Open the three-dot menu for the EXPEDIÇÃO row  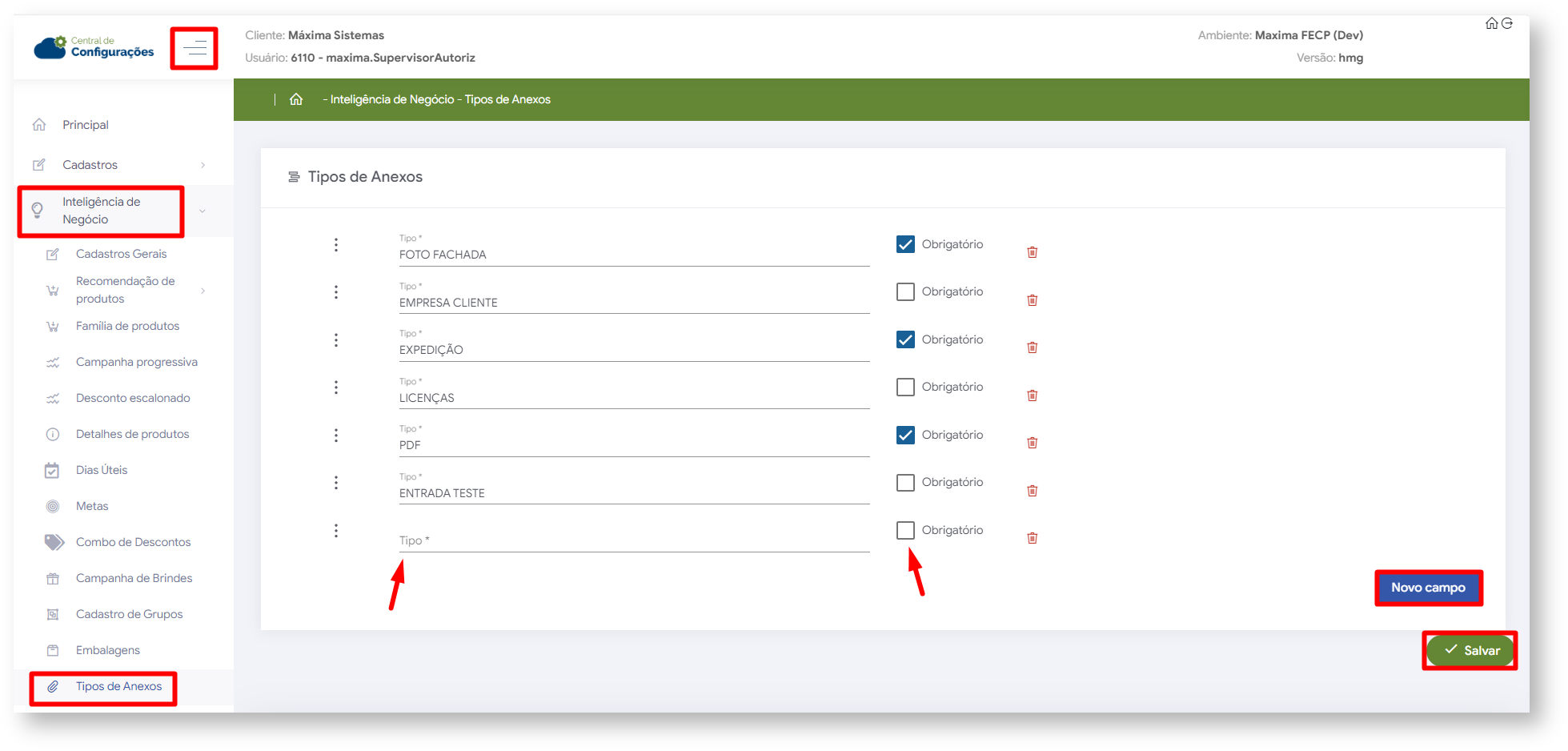(336, 340)
